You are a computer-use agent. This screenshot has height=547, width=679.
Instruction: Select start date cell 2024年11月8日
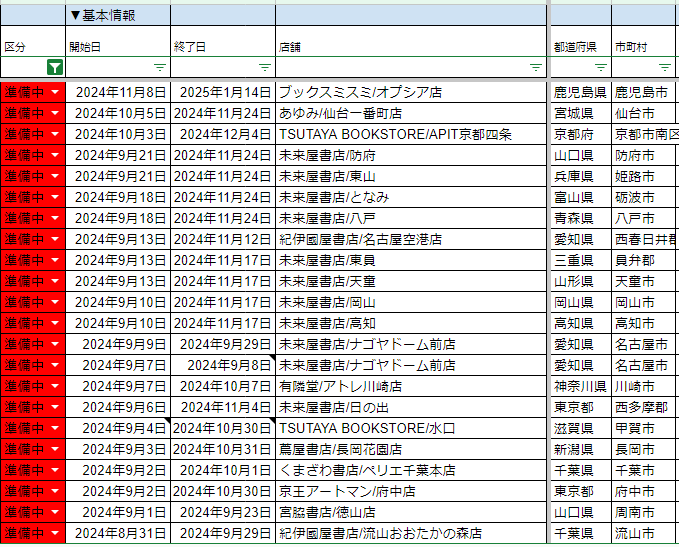118,92
